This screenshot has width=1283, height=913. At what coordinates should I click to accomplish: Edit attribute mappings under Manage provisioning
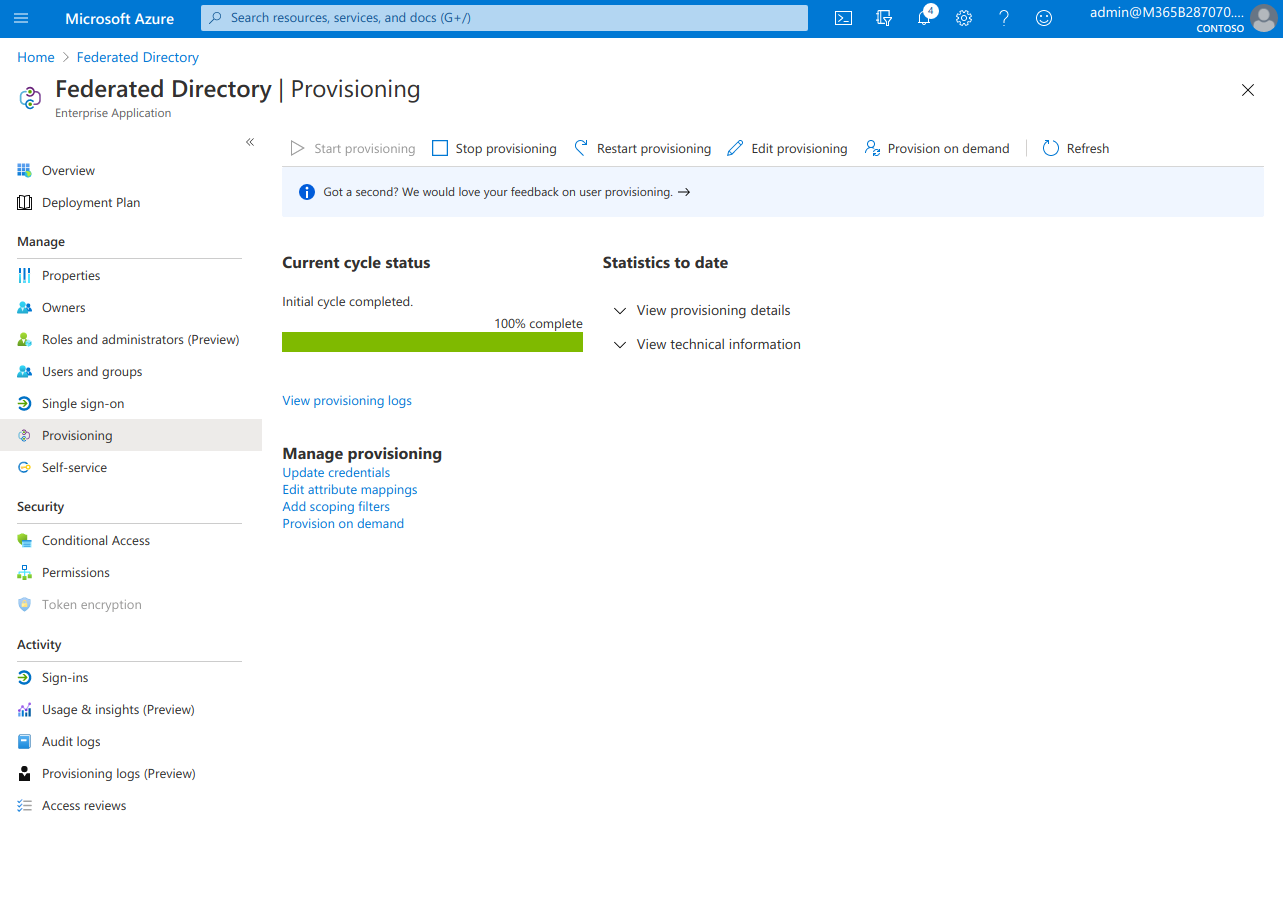click(x=349, y=489)
